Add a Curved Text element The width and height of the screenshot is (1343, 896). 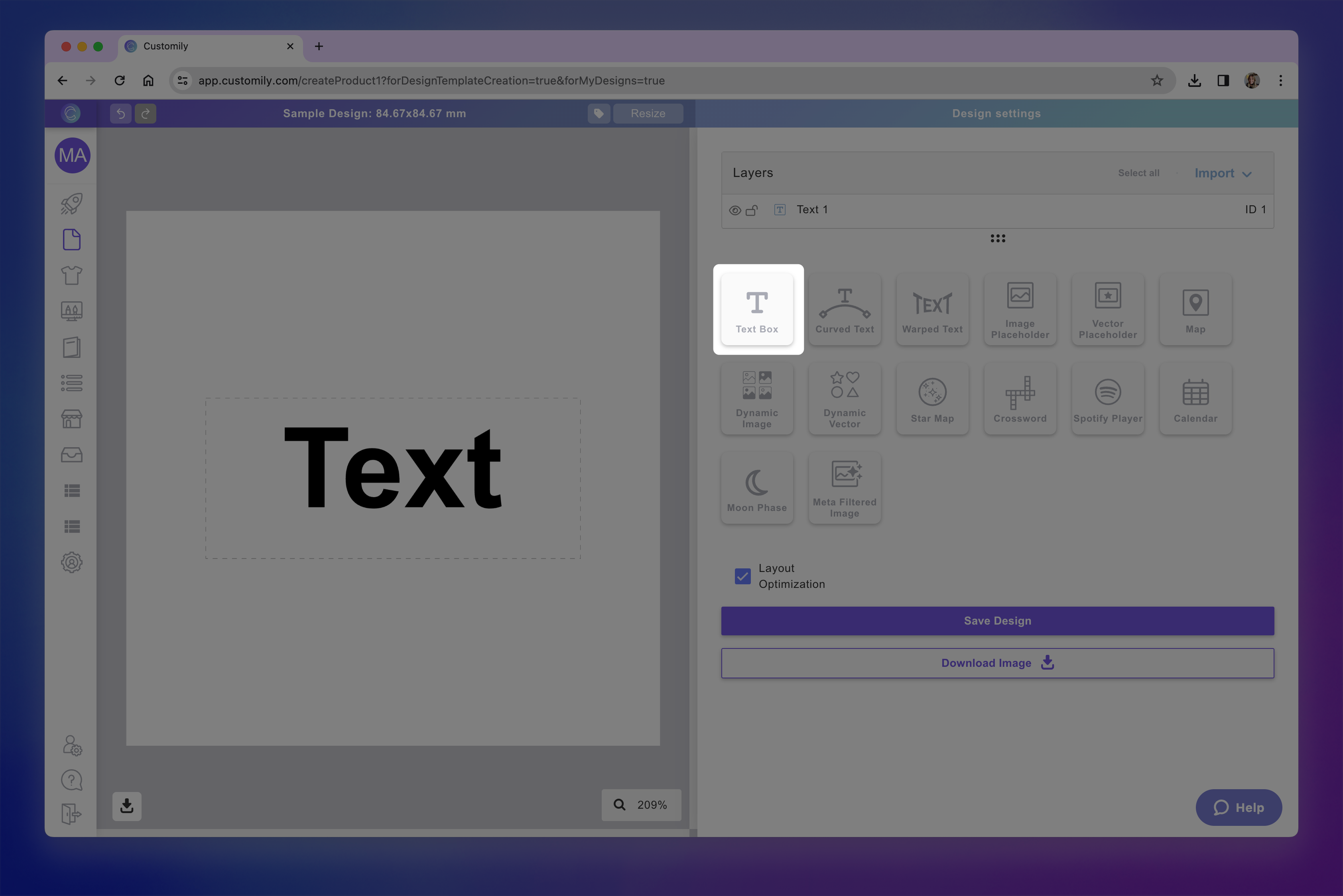(x=845, y=309)
